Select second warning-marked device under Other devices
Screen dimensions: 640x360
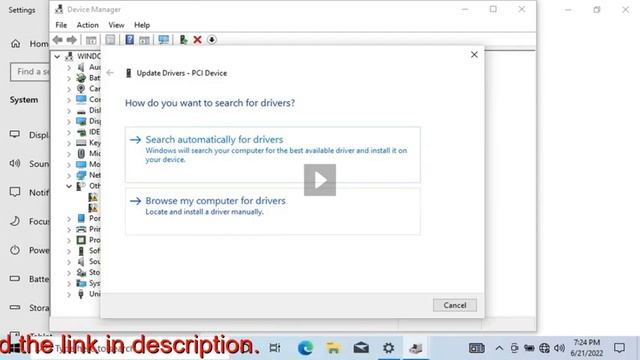(93, 208)
